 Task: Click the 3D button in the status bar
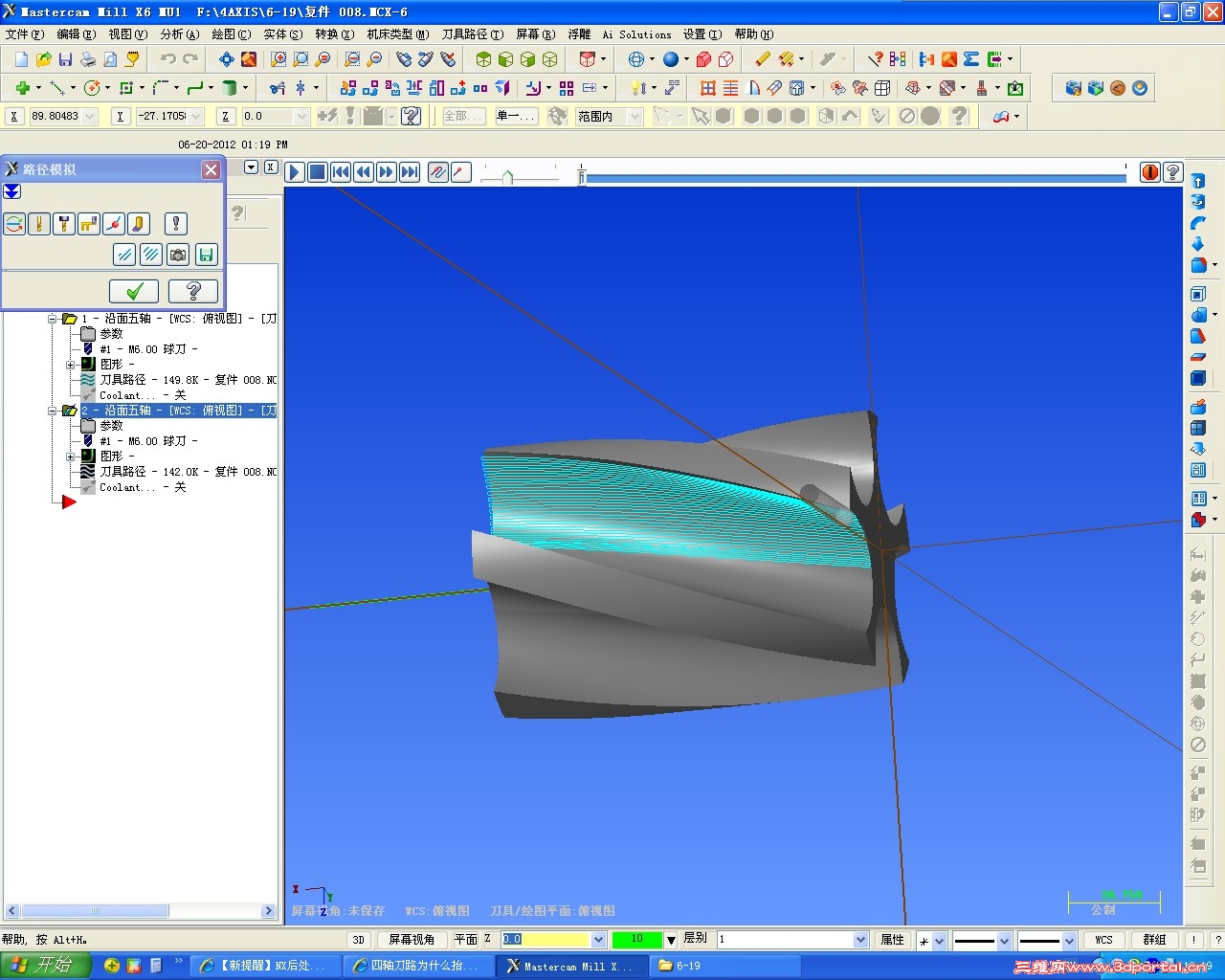[359, 940]
